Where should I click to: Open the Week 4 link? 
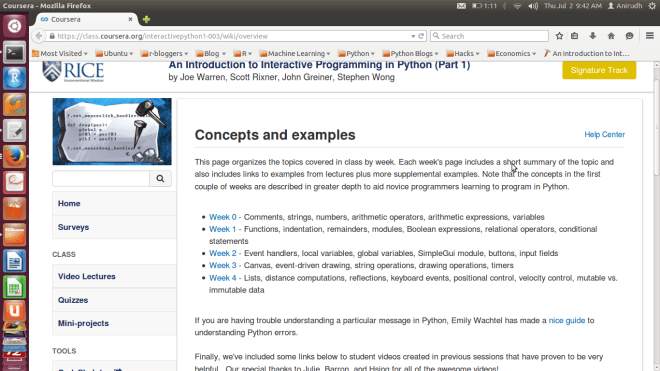click(223, 278)
